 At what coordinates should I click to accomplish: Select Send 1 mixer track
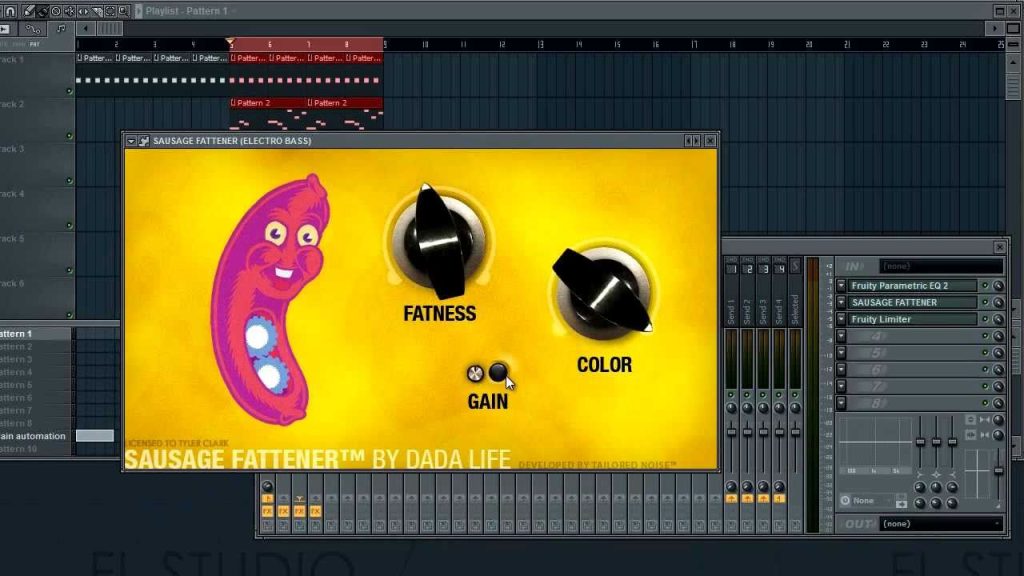[x=731, y=293]
